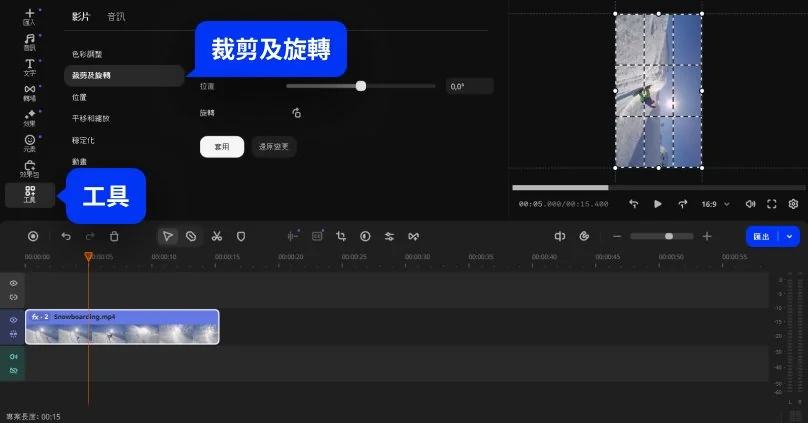Click the timeline zoom slider handle
The height and width of the screenshot is (423, 808).
[669, 236]
